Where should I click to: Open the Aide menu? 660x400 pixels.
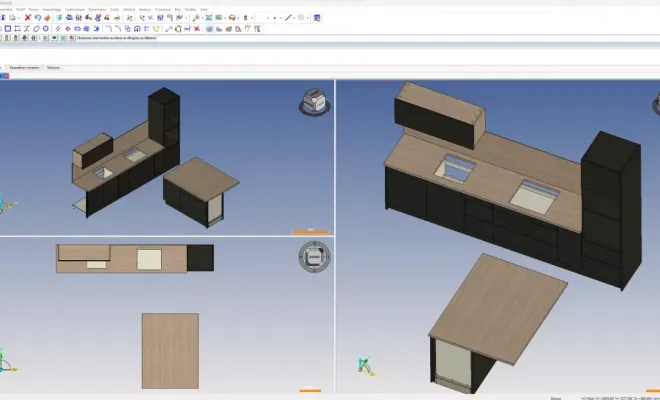click(204, 9)
